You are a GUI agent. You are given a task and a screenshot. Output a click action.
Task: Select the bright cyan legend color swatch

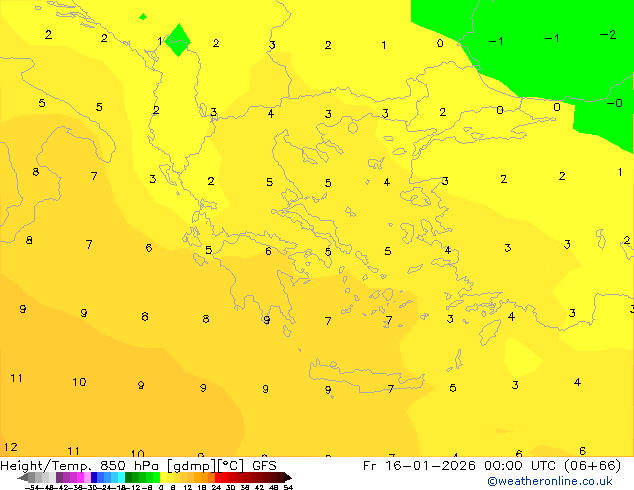point(121,477)
